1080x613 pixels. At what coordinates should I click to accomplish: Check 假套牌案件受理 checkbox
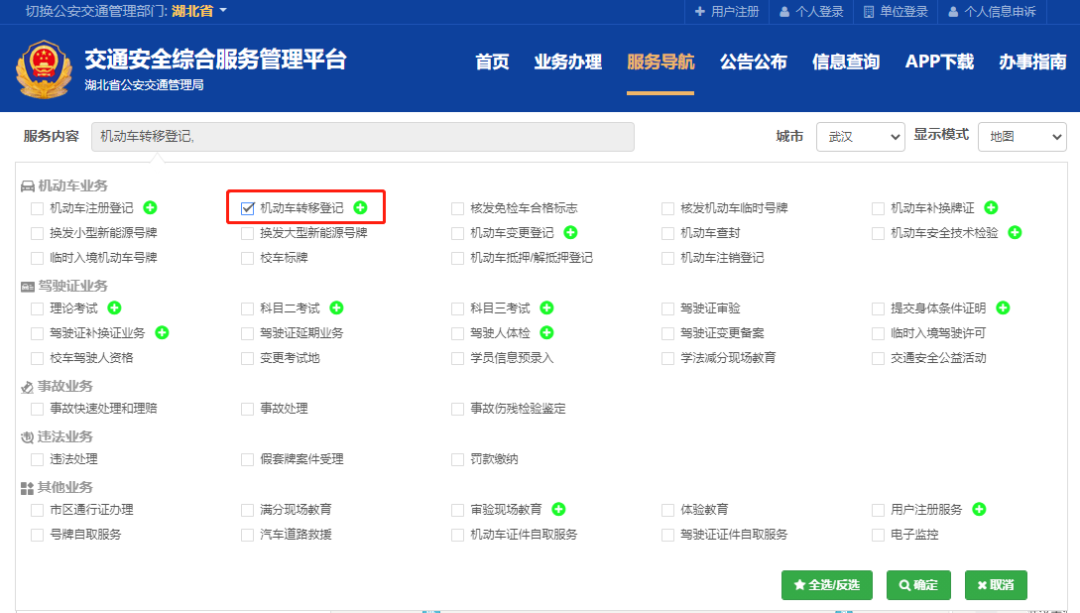coord(247,459)
